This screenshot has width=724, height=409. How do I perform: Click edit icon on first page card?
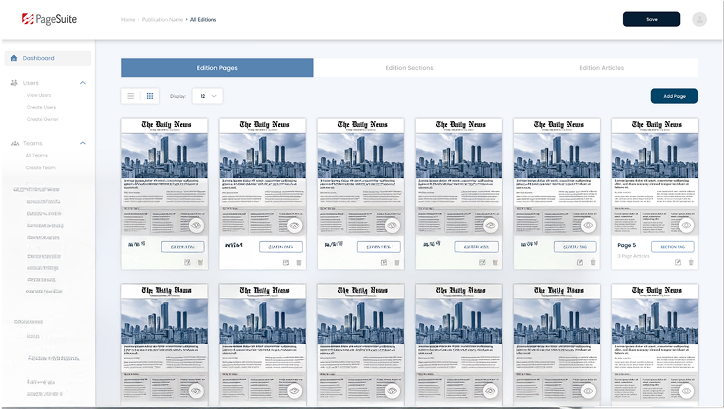pyautogui.click(x=187, y=262)
